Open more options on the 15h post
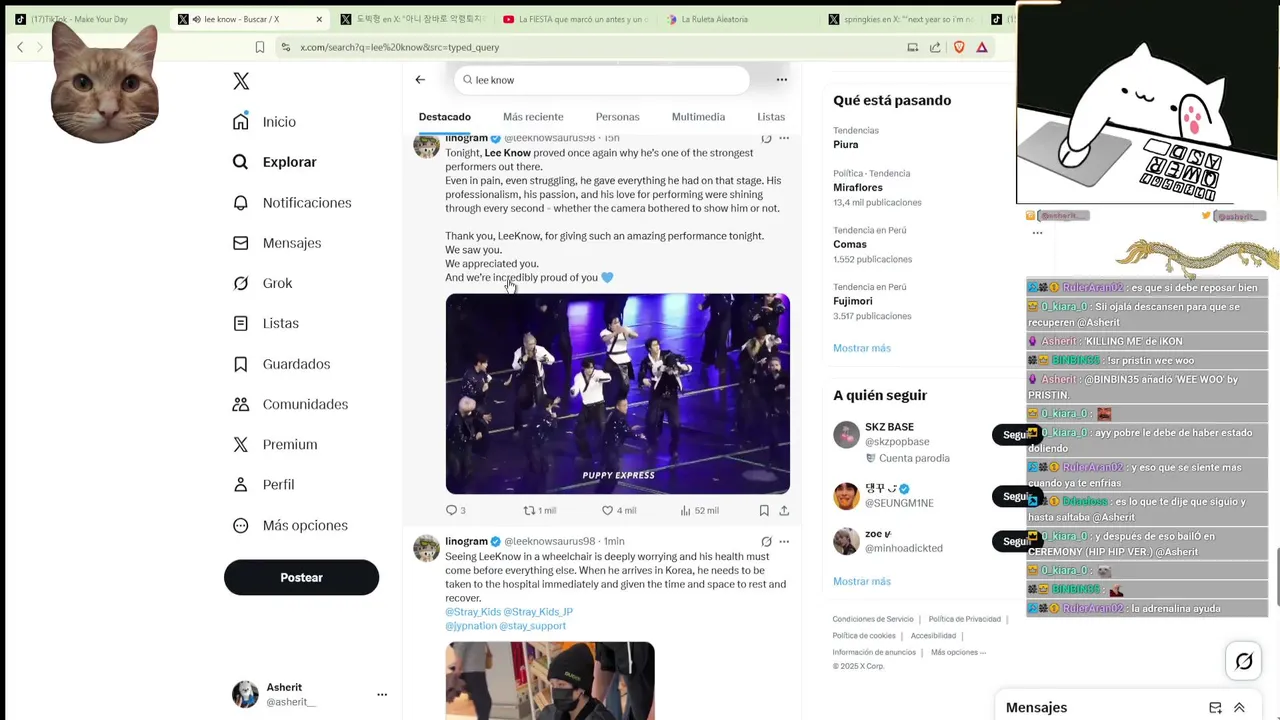 pyautogui.click(x=784, y=138)
